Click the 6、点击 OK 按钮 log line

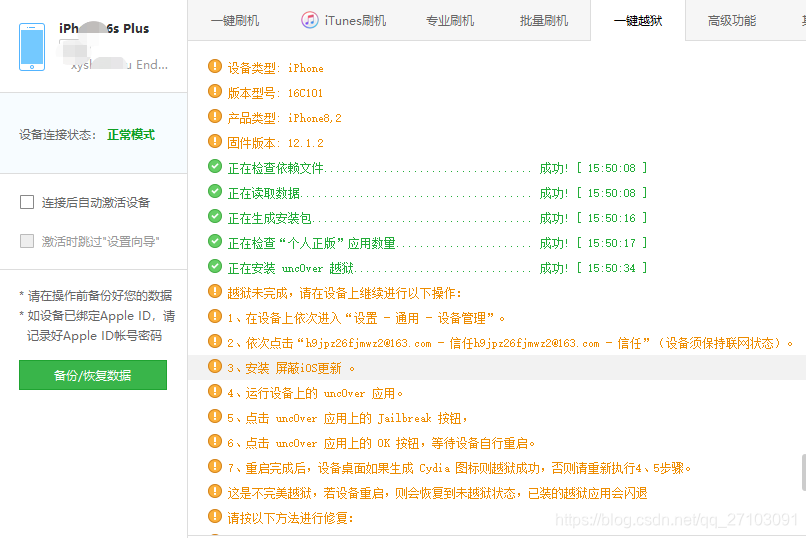tap(381, 443)
